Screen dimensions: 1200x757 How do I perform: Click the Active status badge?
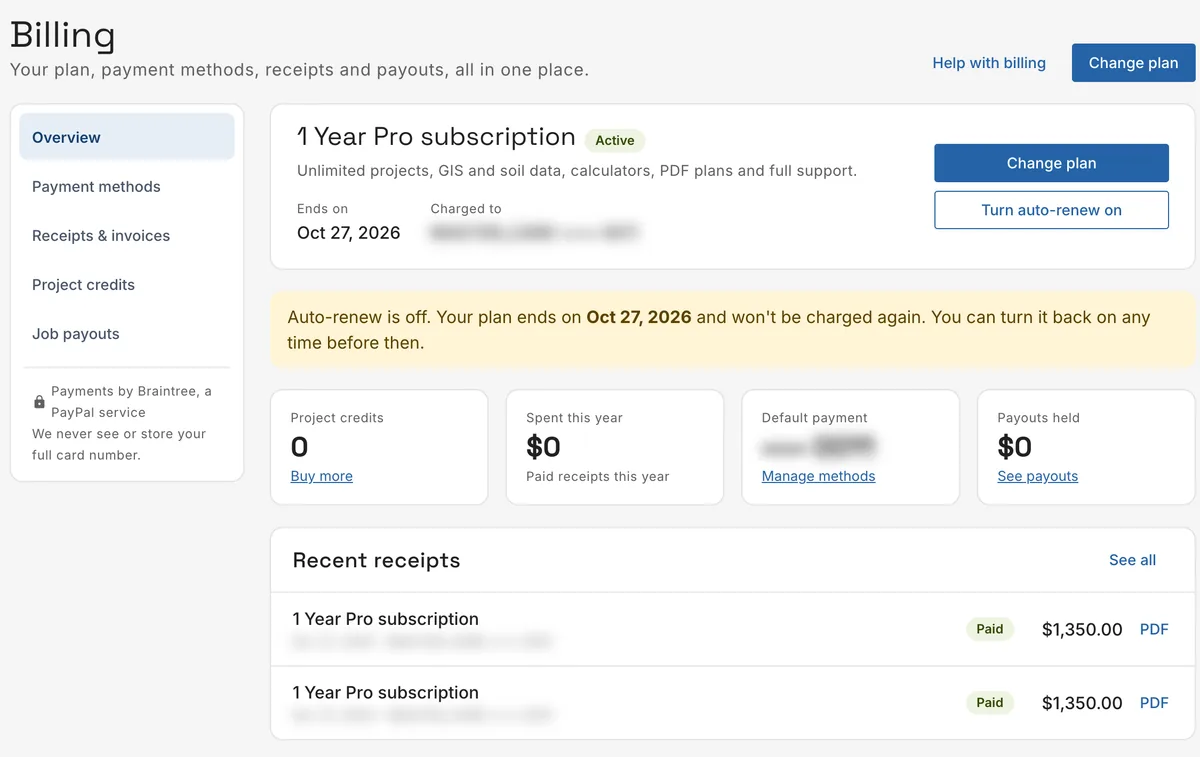tap(615, 140)
